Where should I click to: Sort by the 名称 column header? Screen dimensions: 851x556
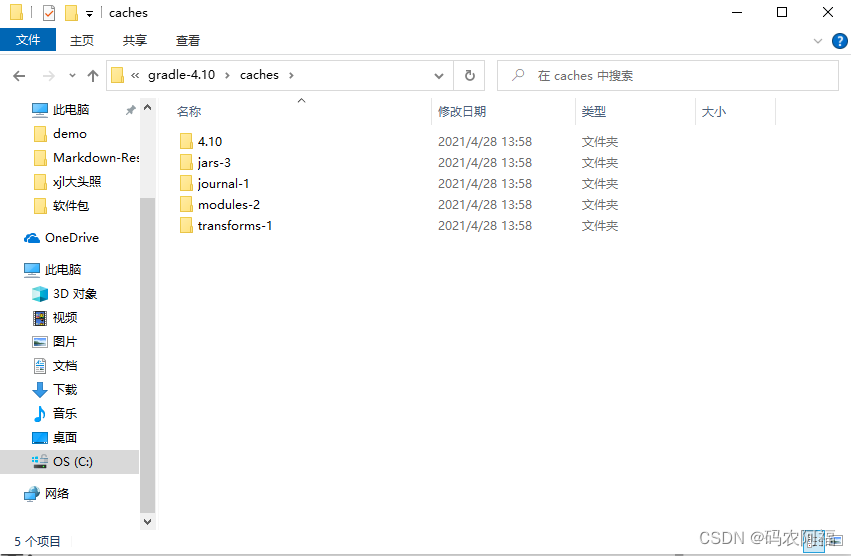click(189, 111)
